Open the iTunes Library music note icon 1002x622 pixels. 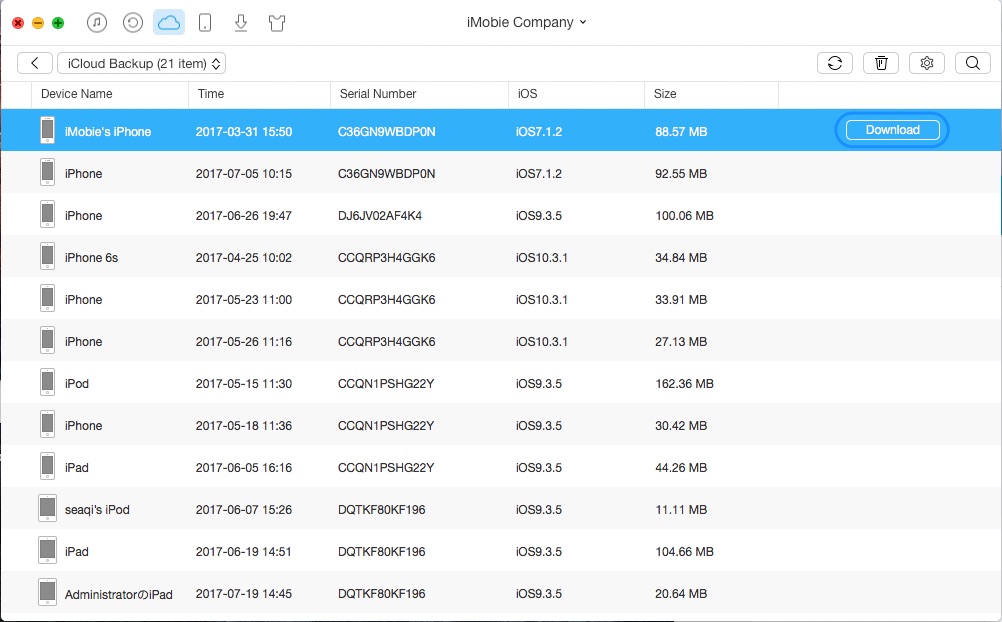click(97, 22)
